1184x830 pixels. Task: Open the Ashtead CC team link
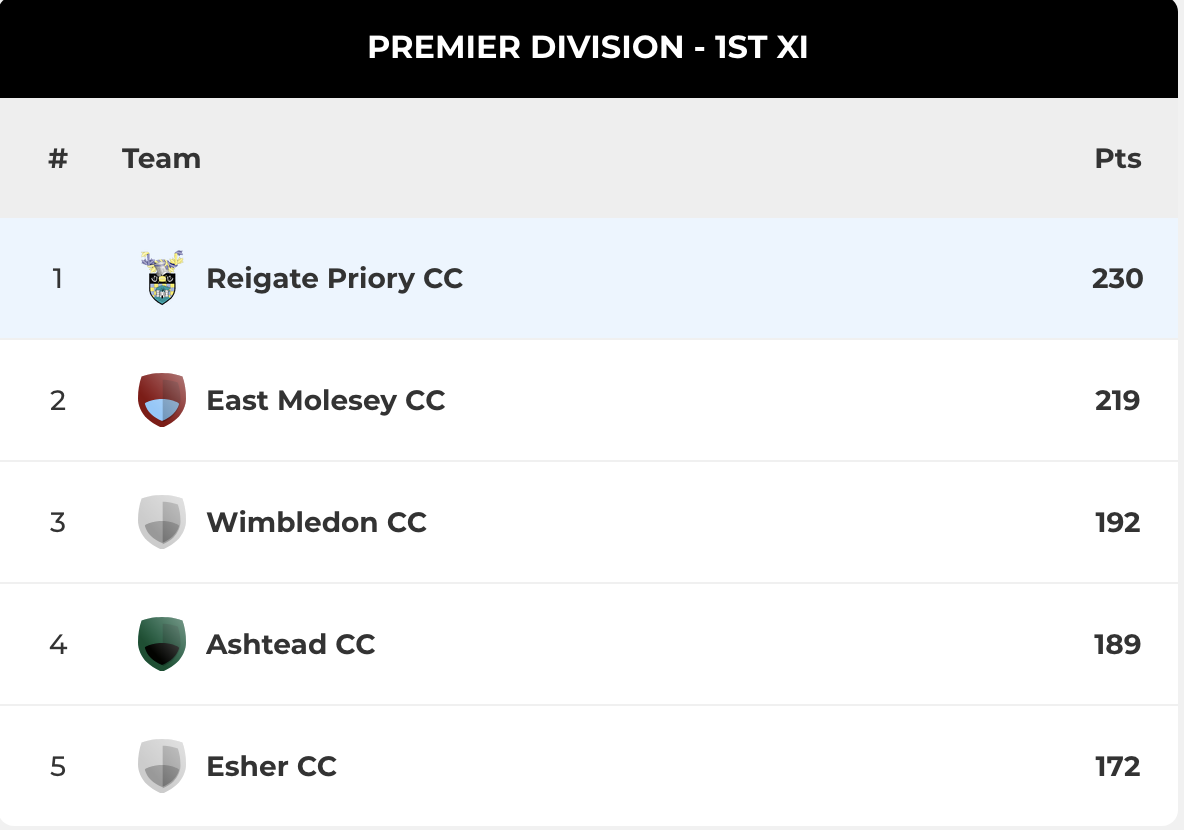point(291,644)
